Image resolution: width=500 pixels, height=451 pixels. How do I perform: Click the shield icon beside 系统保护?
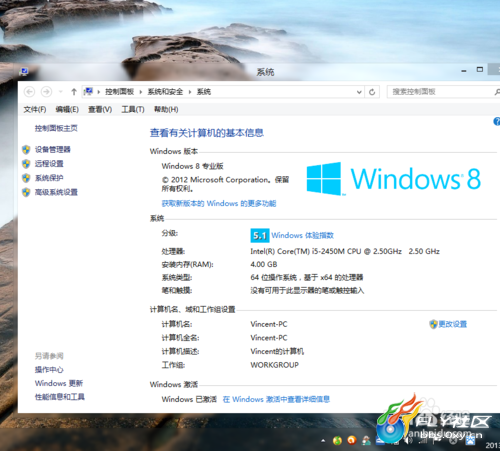point(26,178)
